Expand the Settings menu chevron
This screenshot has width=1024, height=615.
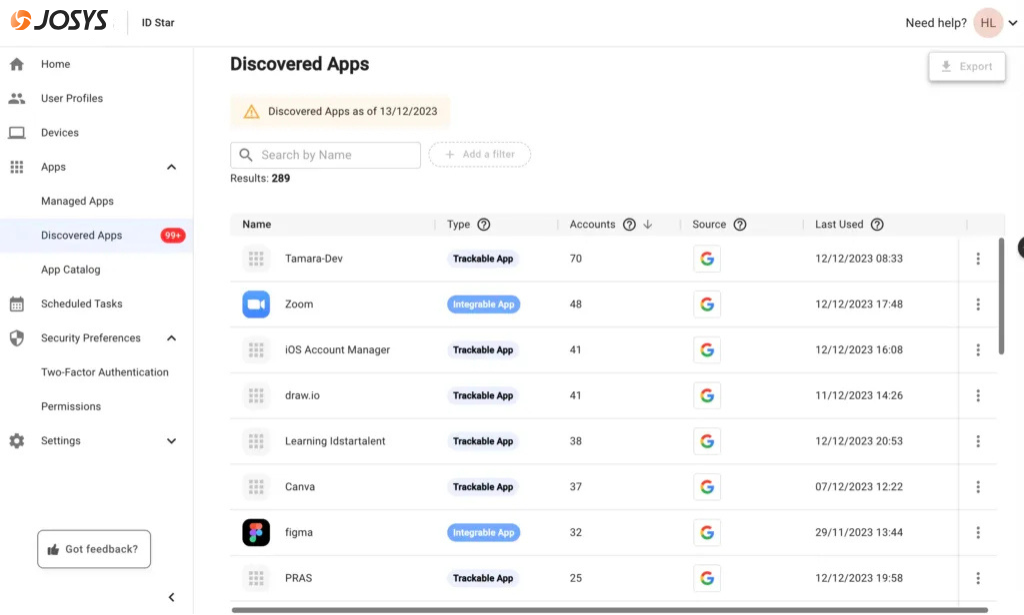(x=171, y=440)
